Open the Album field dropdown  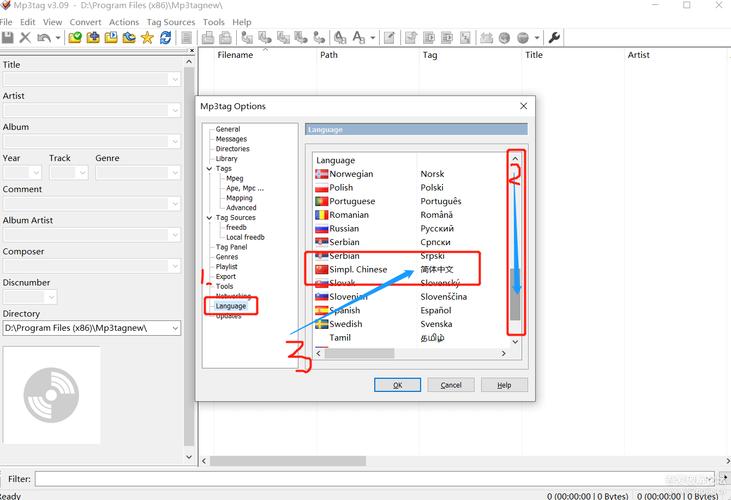point(175,142)
